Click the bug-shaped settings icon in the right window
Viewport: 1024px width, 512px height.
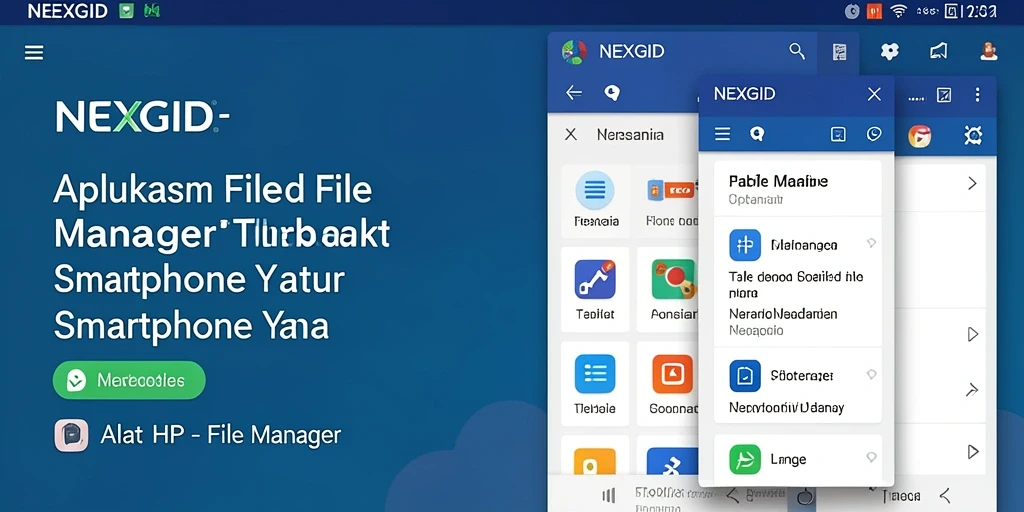point(973,135)
